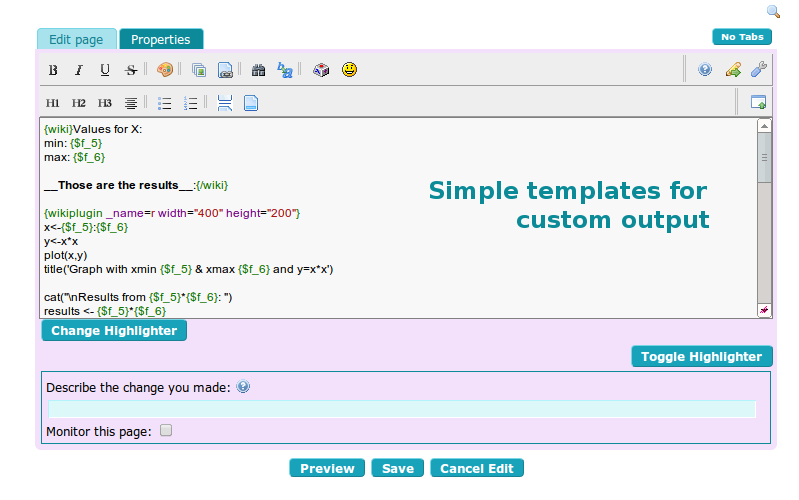
Task: Insert a smiley using the smiley icon
Action: [x=349, y=70]
